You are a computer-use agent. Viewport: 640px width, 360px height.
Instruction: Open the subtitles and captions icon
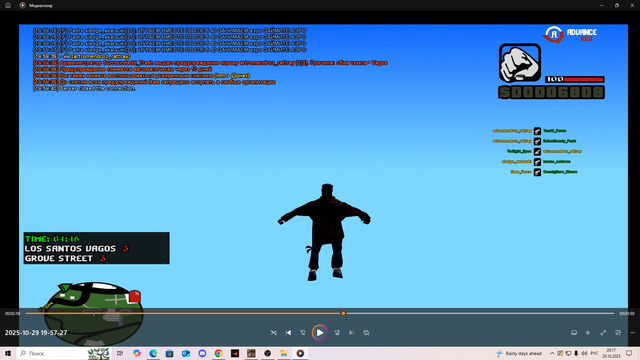[574, 333]
